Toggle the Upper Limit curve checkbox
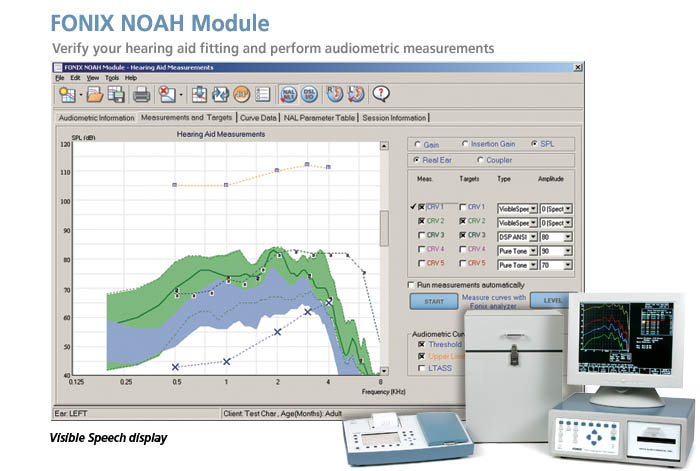700x471 pixels. coord(421,356)
